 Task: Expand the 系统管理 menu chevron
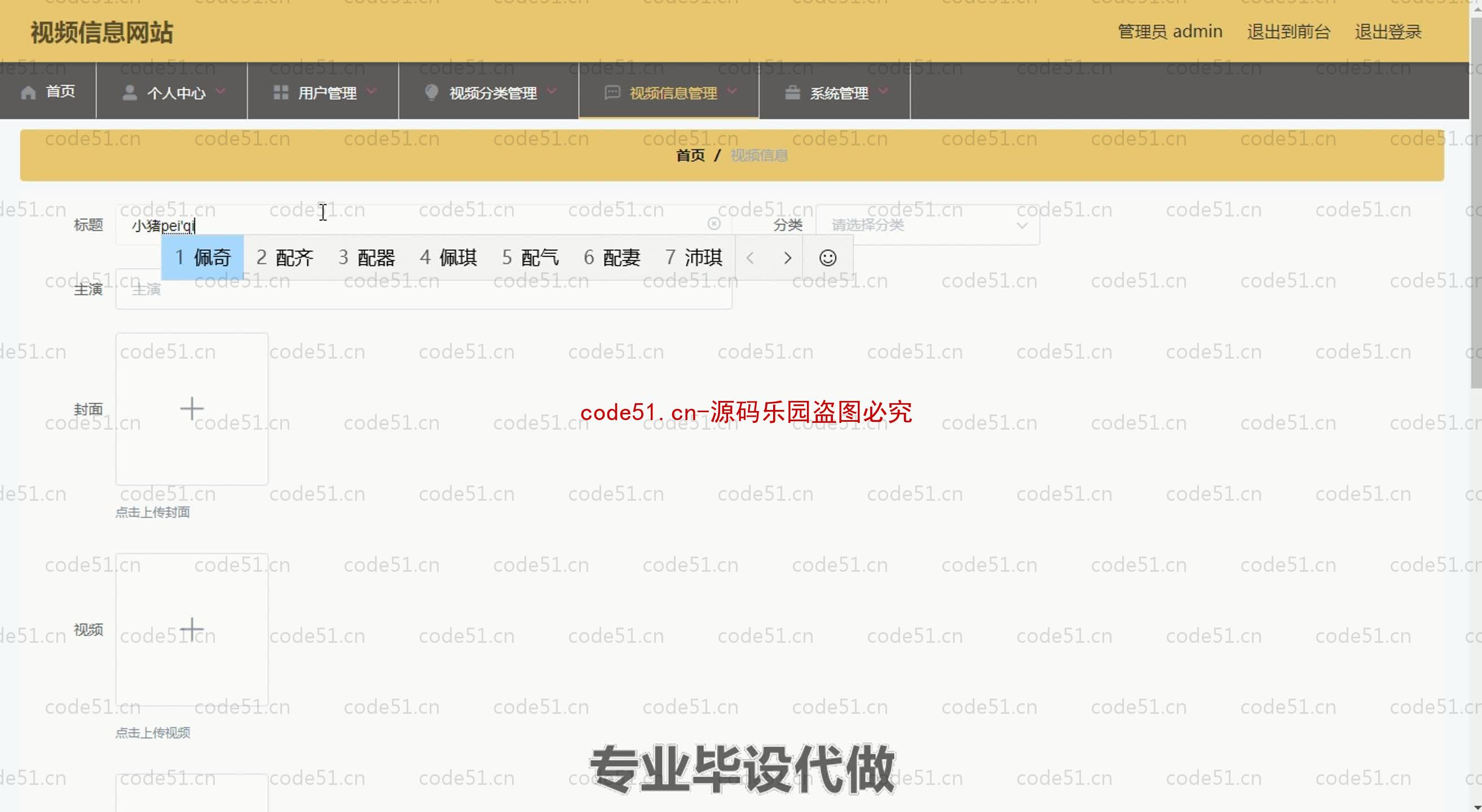click(883, 91)
